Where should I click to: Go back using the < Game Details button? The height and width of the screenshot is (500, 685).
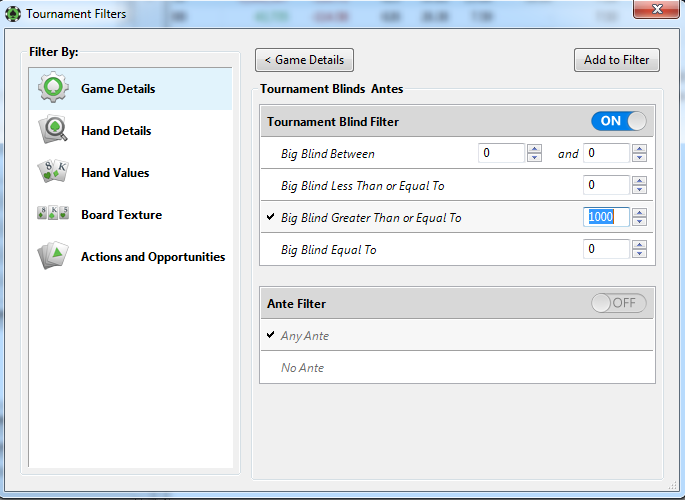(x=304, y=60)
